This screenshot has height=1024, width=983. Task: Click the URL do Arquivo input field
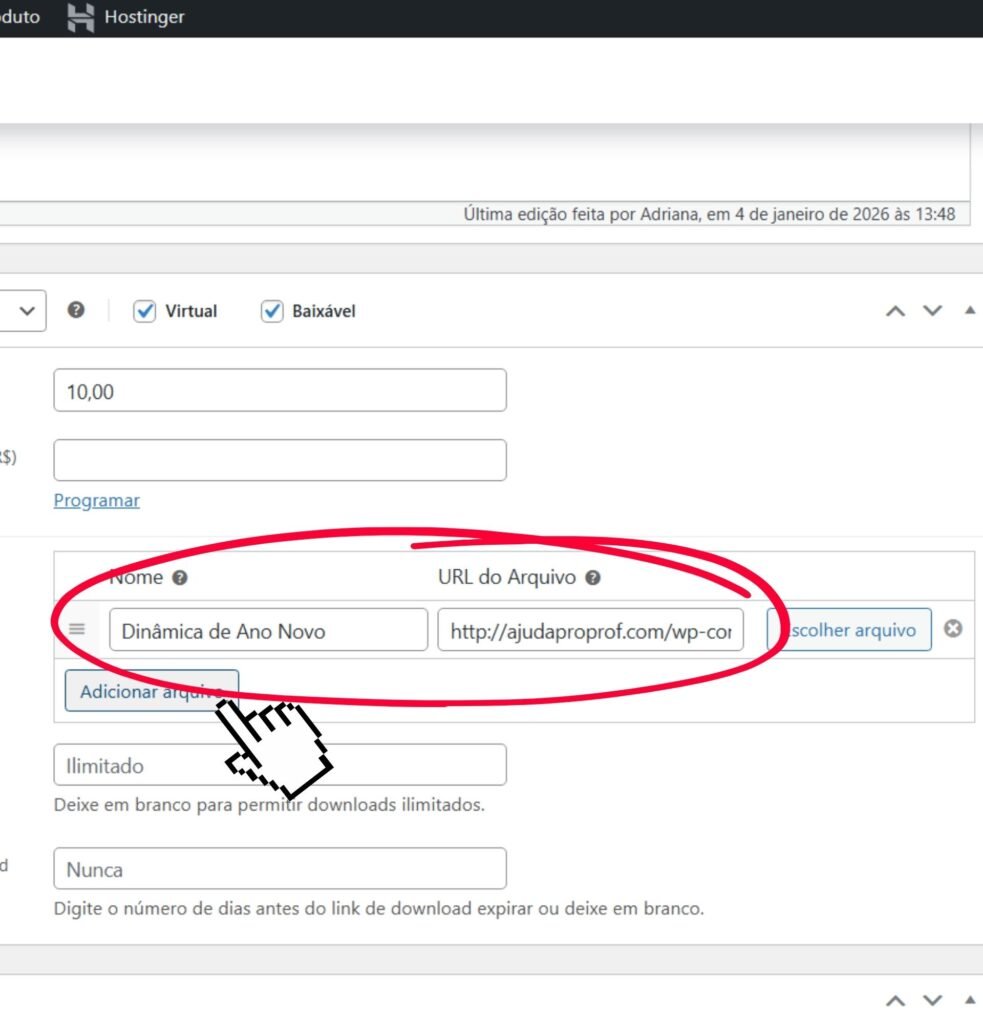click(x=590, y=631)
